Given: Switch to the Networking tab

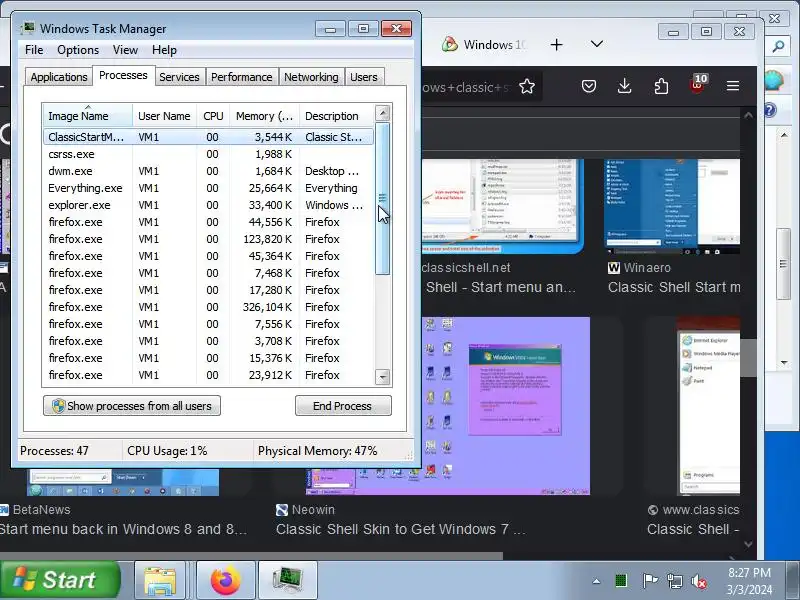Looking at the screenshot, I should click(x=311, y=77).
